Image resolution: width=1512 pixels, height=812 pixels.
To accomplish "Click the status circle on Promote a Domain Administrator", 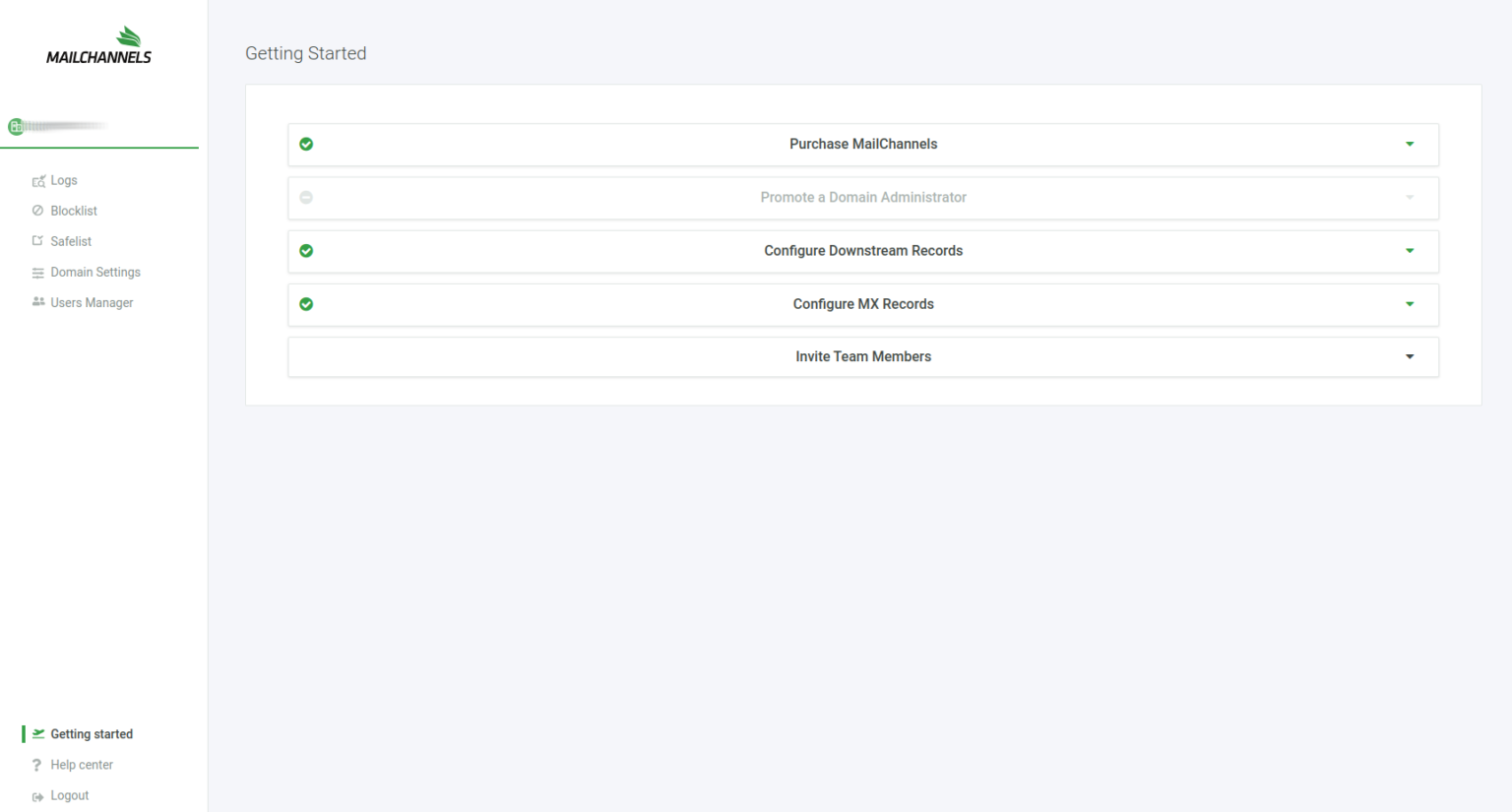I will 306,197.
